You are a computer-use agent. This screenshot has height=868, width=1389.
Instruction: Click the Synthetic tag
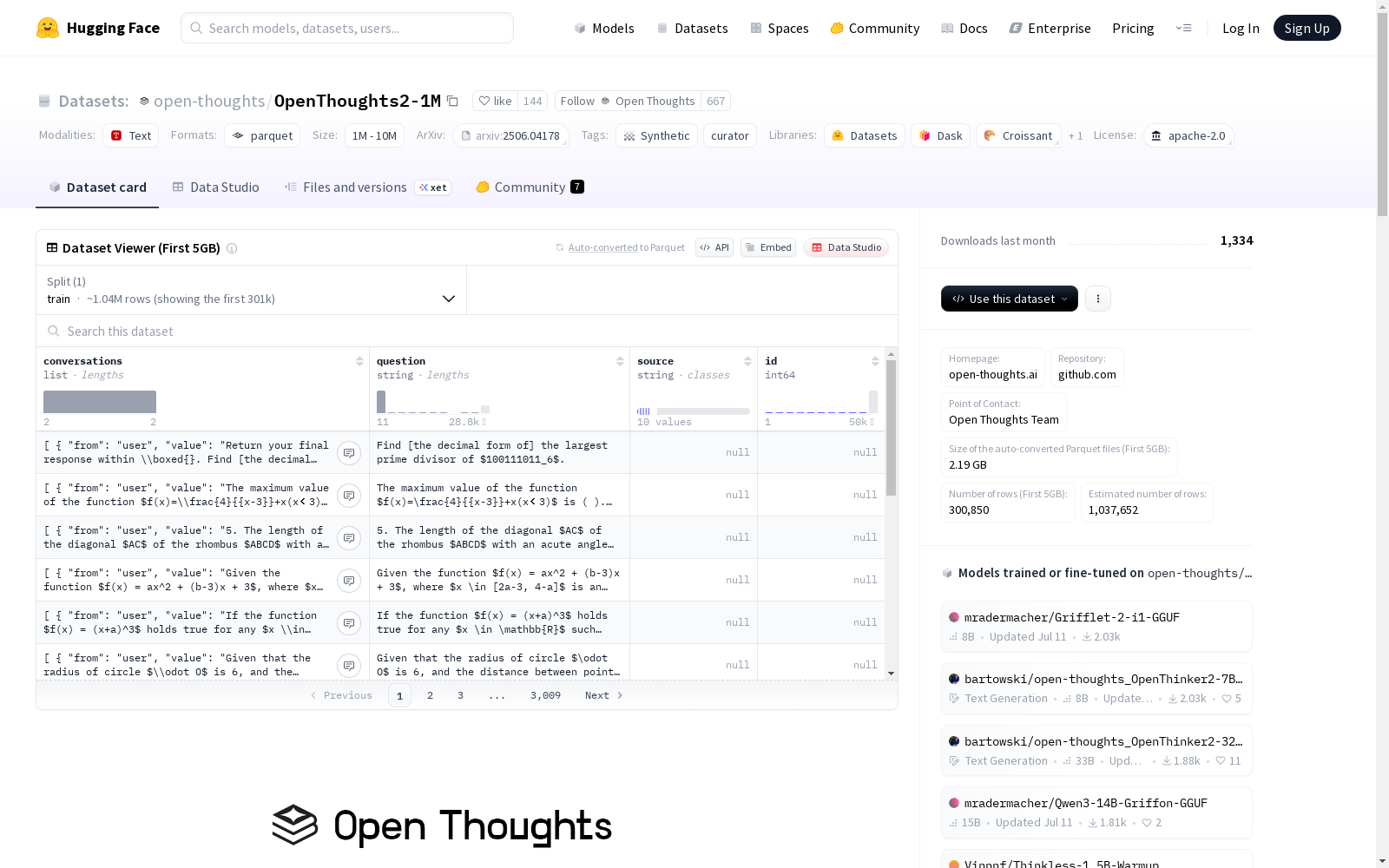tap(656, 135)
